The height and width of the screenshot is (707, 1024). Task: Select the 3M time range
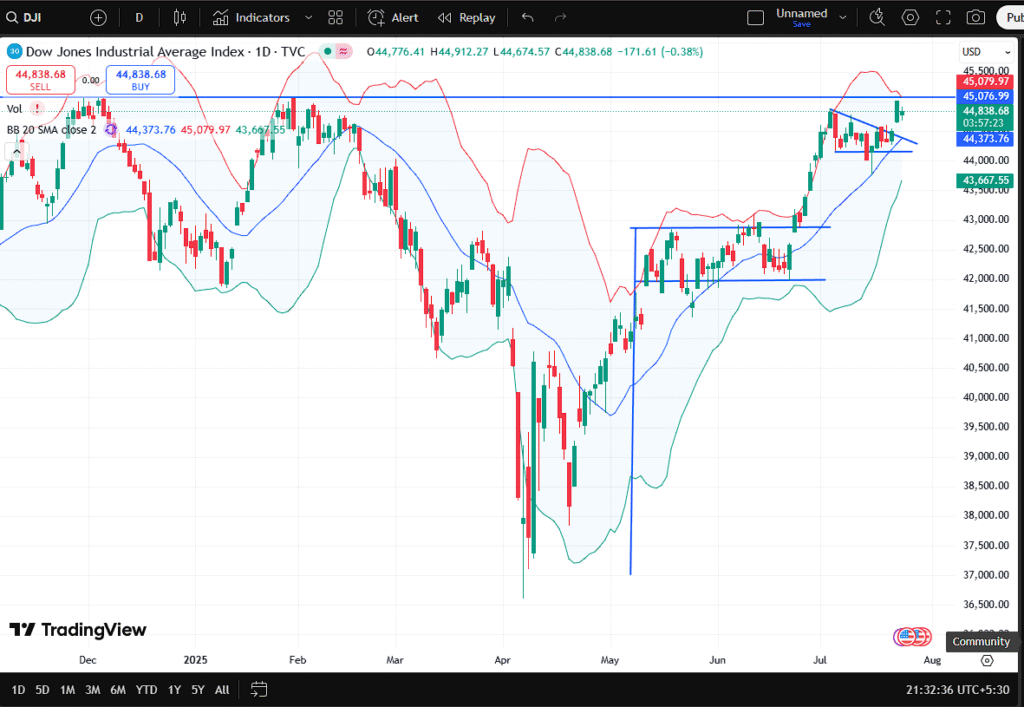pyautogui.click(x=93, y=690)
